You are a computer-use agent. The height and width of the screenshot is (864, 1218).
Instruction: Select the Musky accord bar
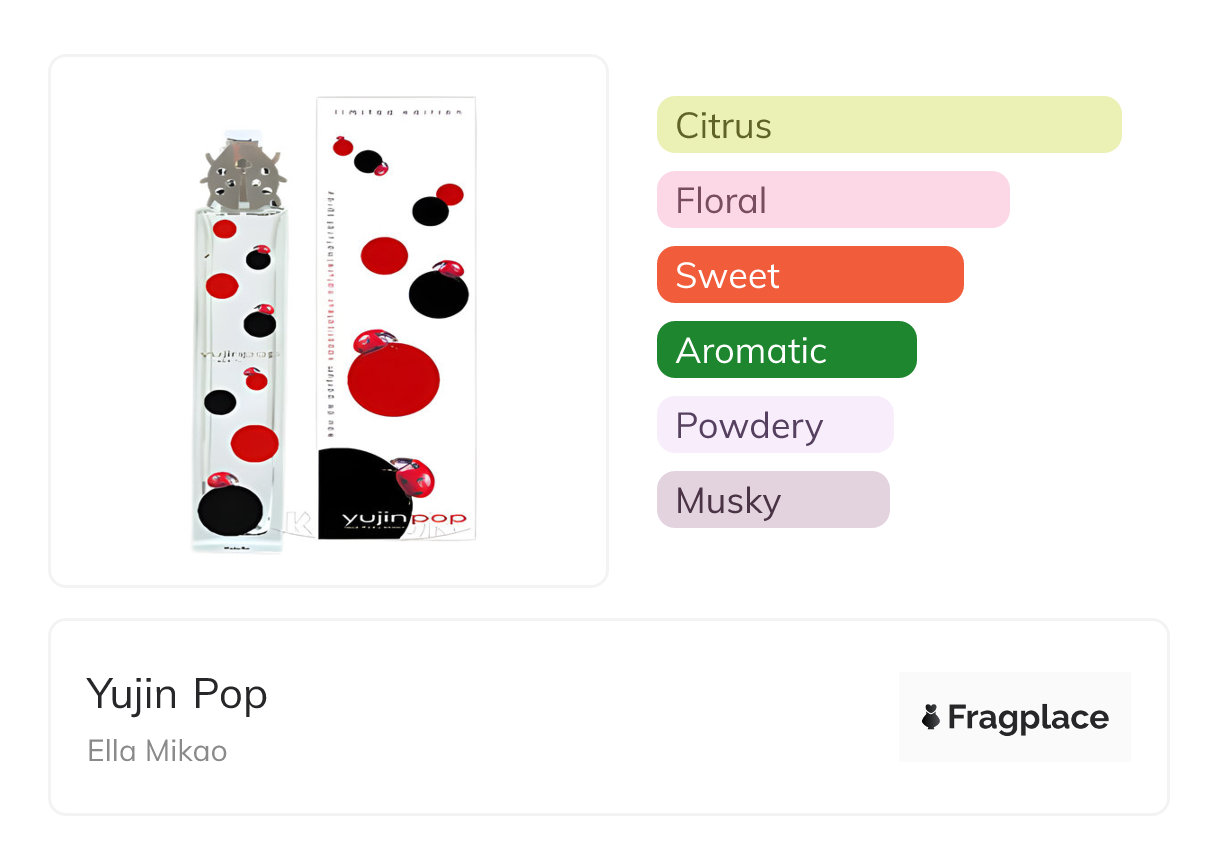click(772, 500)
